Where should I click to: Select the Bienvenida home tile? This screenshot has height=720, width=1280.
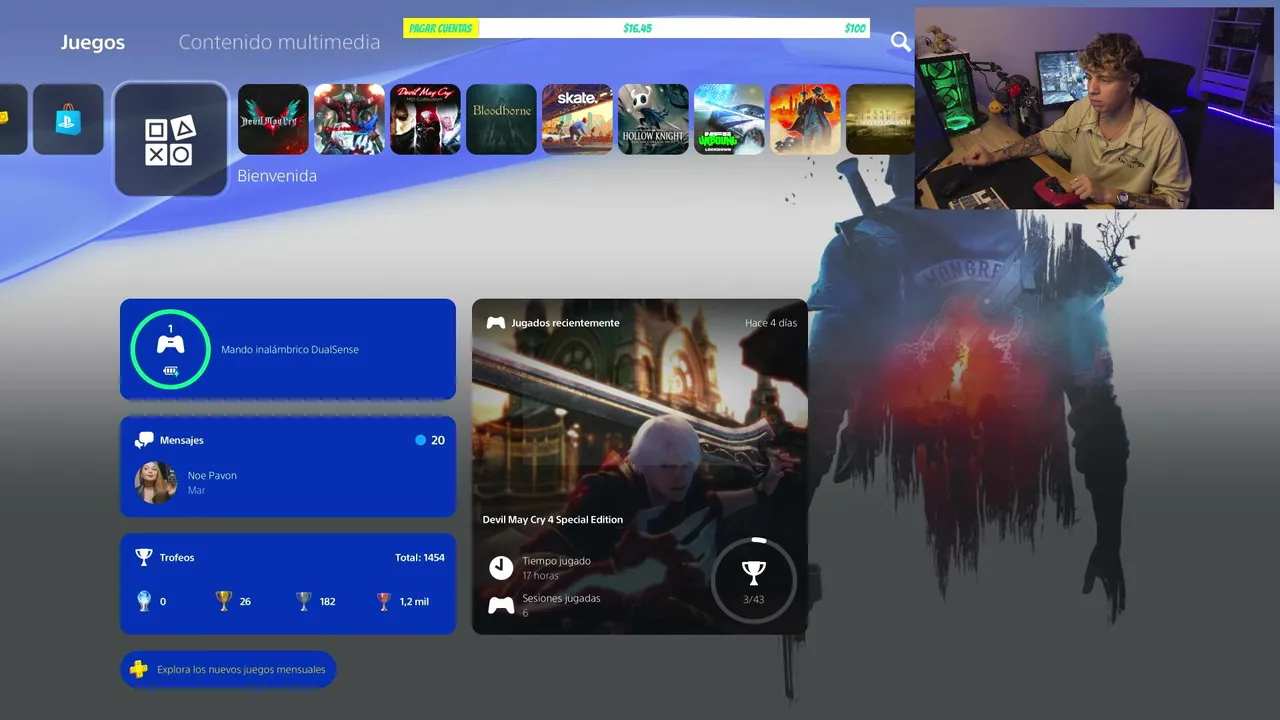pos(171,140)
